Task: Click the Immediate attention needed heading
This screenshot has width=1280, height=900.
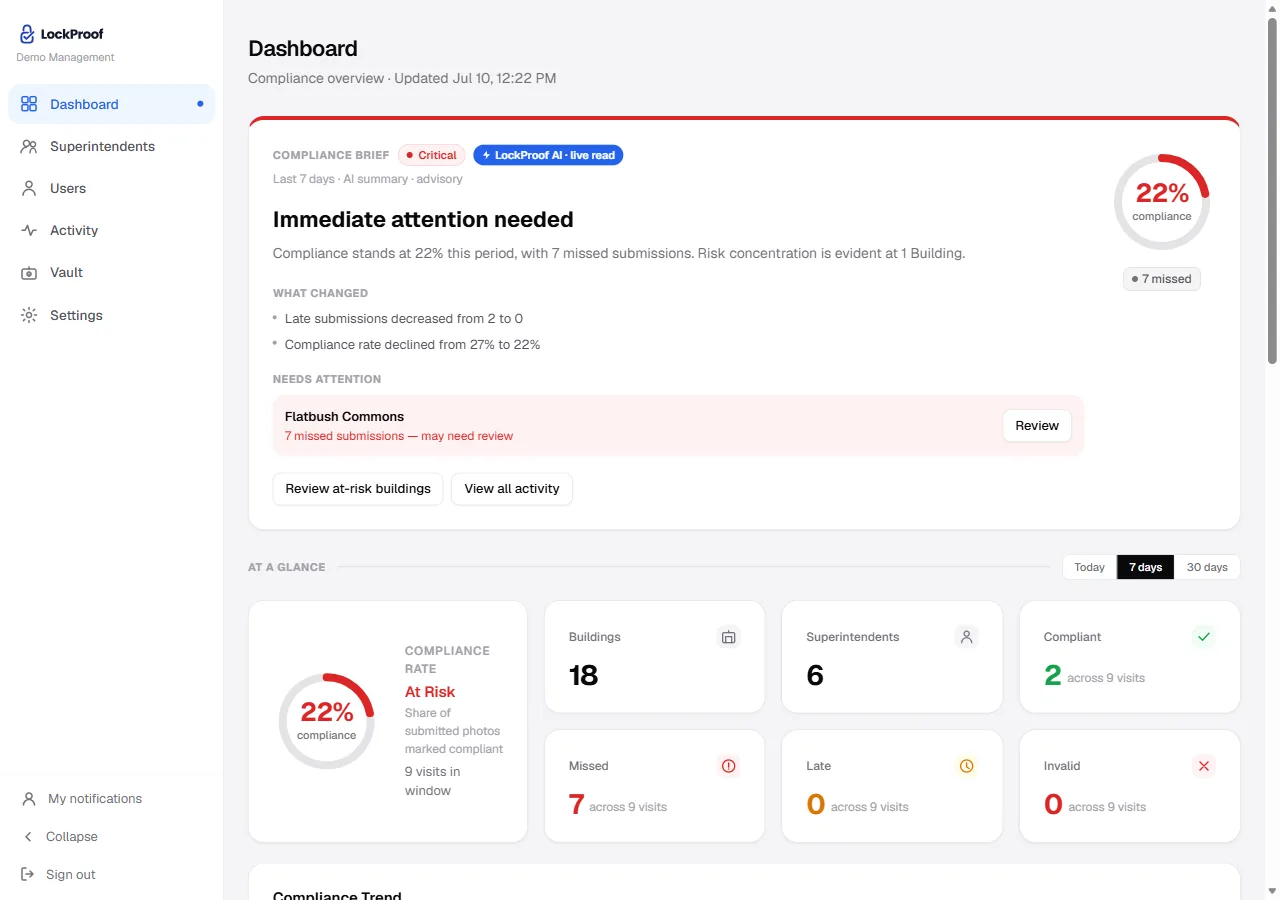Action: pos(423,219)
